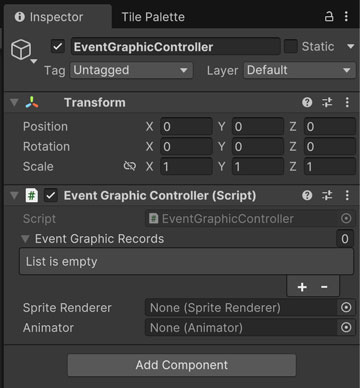Click the GameObject cube icon selector
Image resolution: width=360 pixels, height=388 pixels.
click(x=23, y=51)
